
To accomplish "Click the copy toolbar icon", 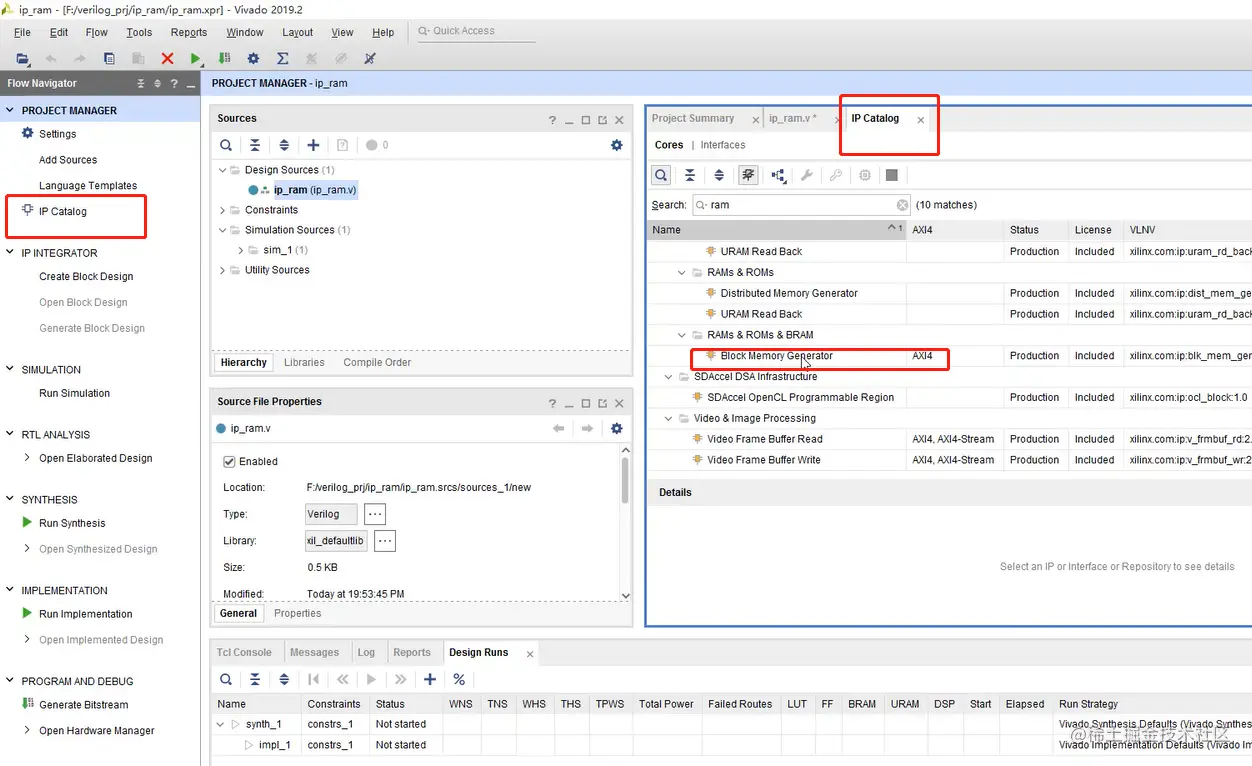I will (109, 59).
